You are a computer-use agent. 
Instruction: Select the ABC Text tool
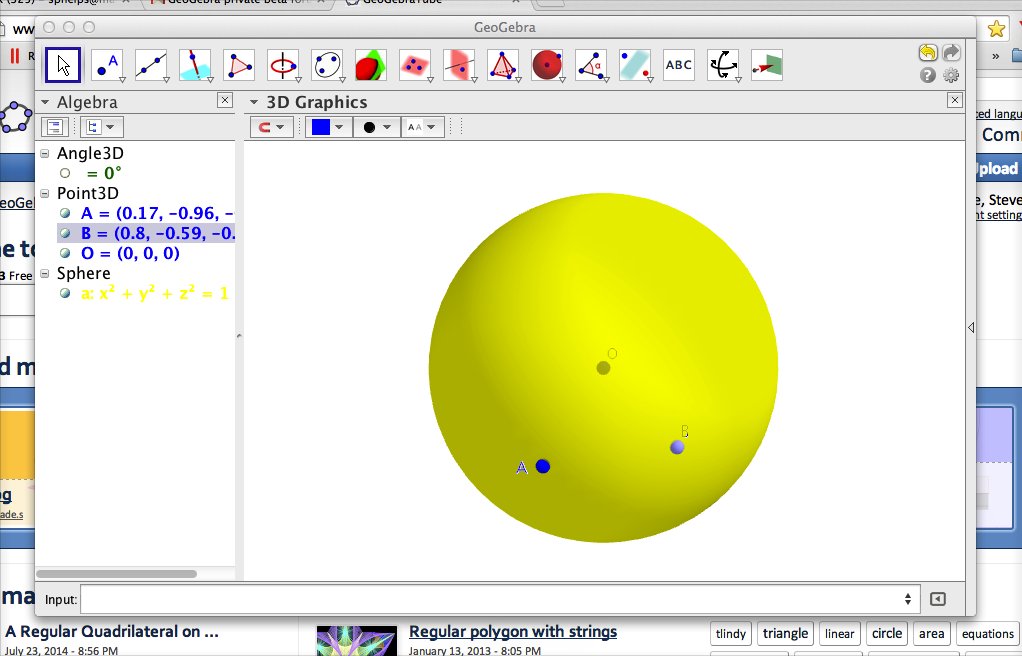click(x=679, y=65)
